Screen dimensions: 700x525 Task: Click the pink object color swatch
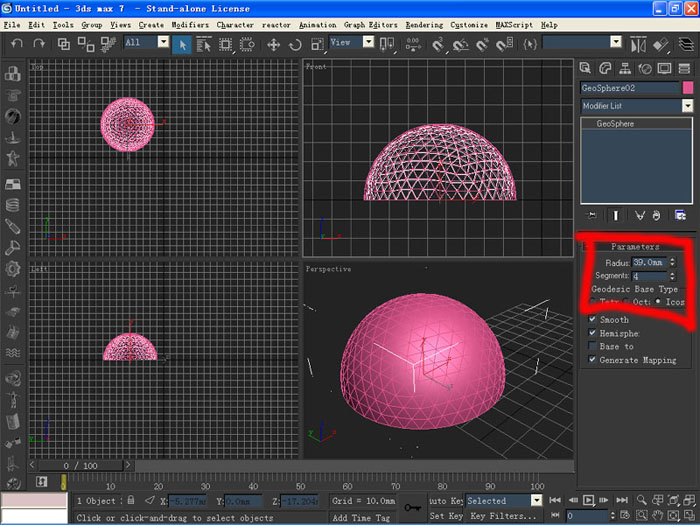tap(688, 88)
